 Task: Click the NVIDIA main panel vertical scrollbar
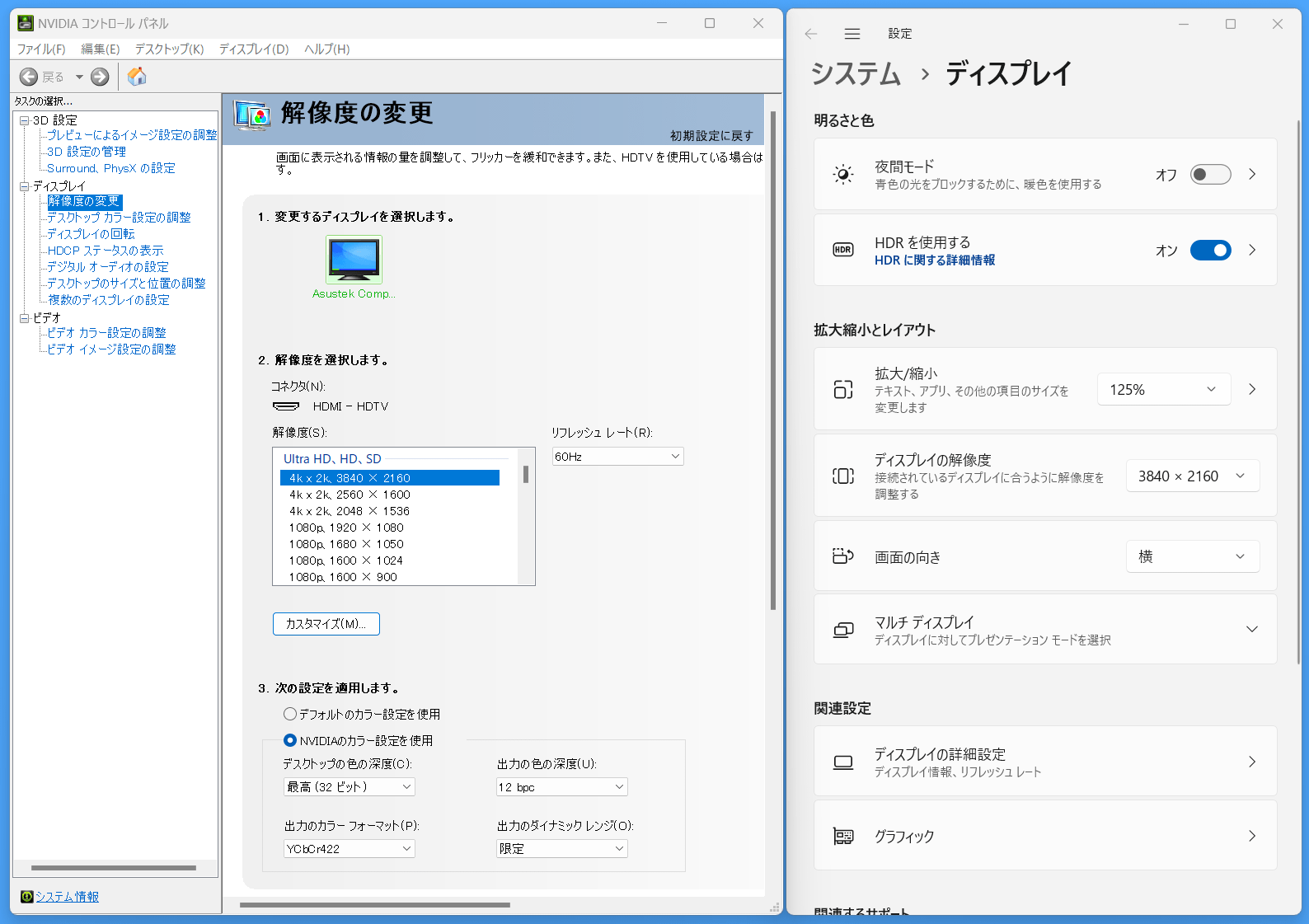coord(773,361)
